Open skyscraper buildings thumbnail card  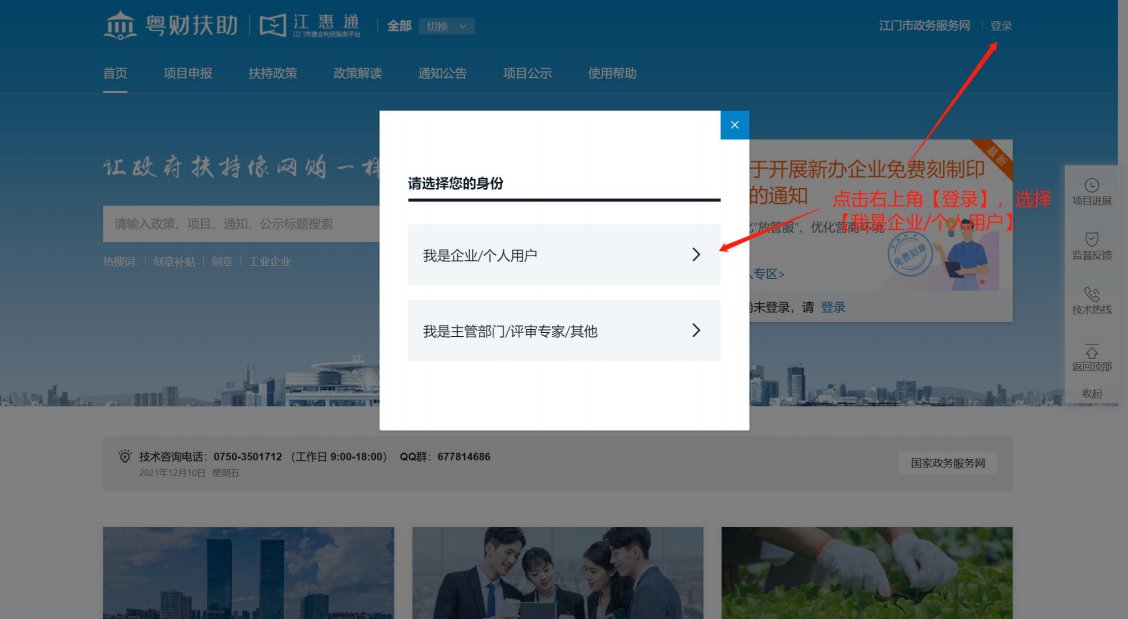click(x=248, y=573)
